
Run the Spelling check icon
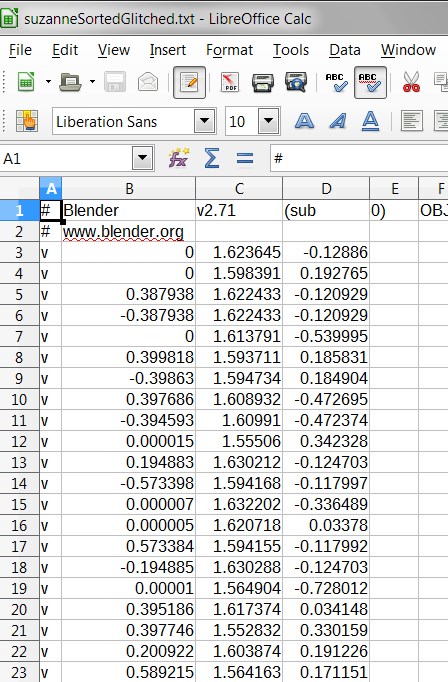[336, 82]
